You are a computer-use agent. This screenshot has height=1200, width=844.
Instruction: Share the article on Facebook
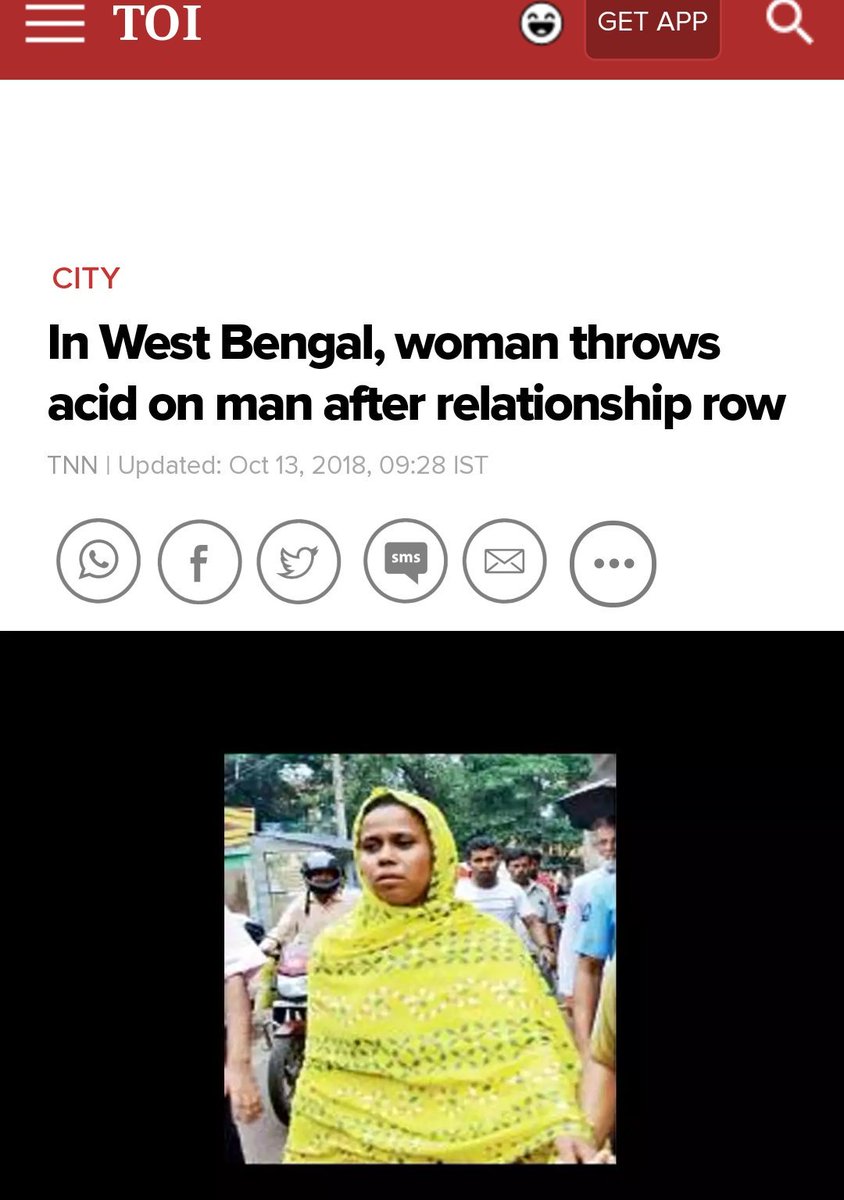[x=199, y=562]
